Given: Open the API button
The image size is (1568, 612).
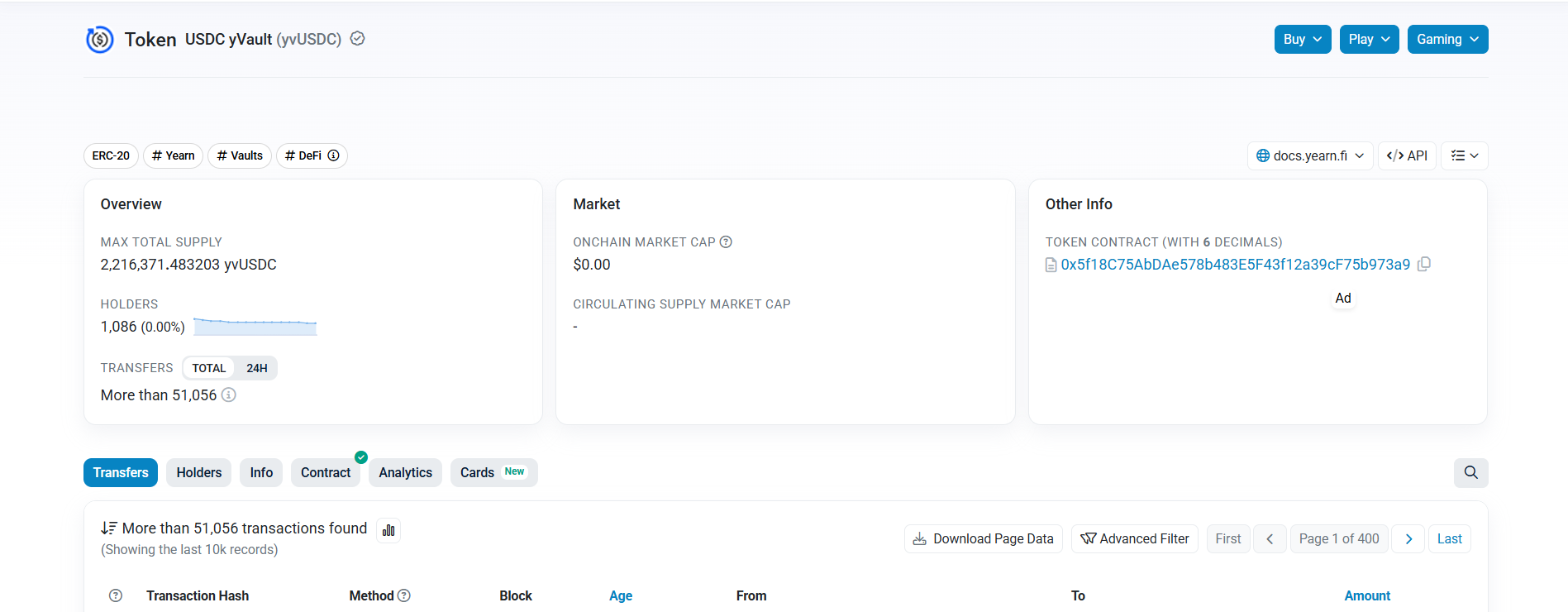Looking at the screenshot, I should point(1407,155).
